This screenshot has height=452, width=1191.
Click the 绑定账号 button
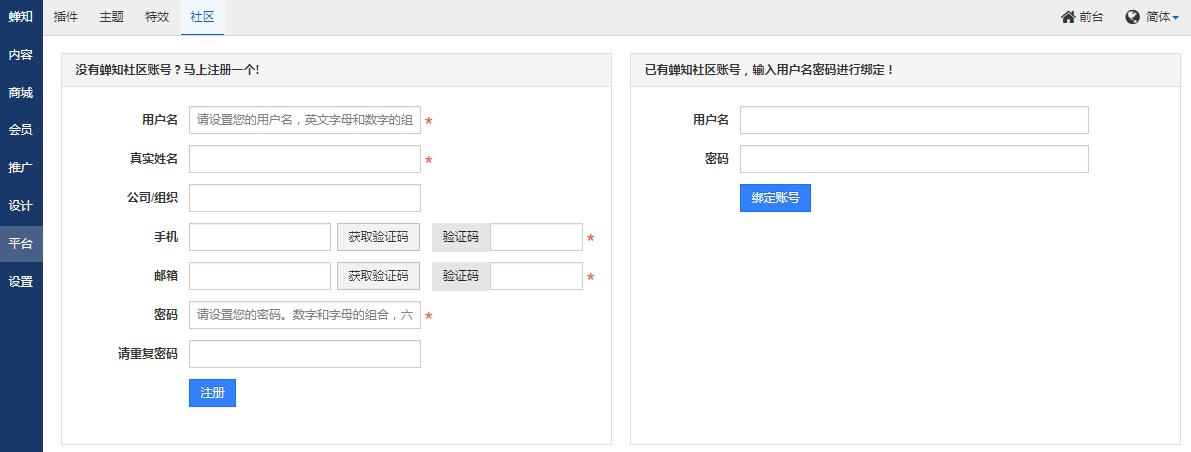776,198
